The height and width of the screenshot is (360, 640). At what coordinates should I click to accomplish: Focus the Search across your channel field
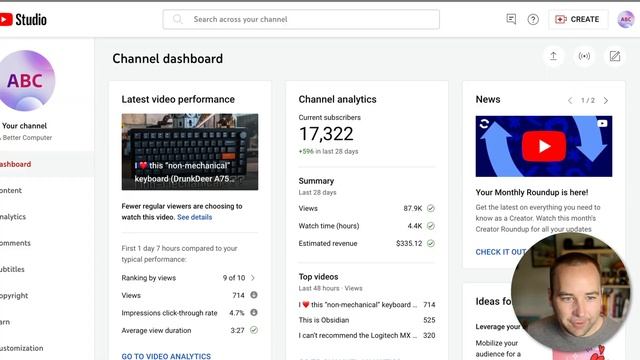[301, 19]
